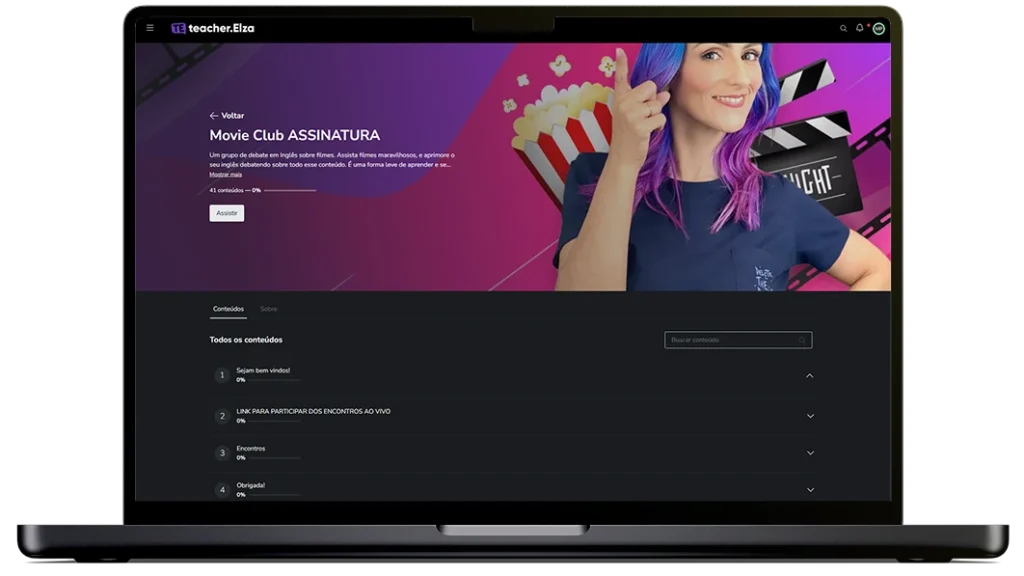Focus the Buscar conteúdo search field
Screen dimensions: 1024x576
click(730, 340)
